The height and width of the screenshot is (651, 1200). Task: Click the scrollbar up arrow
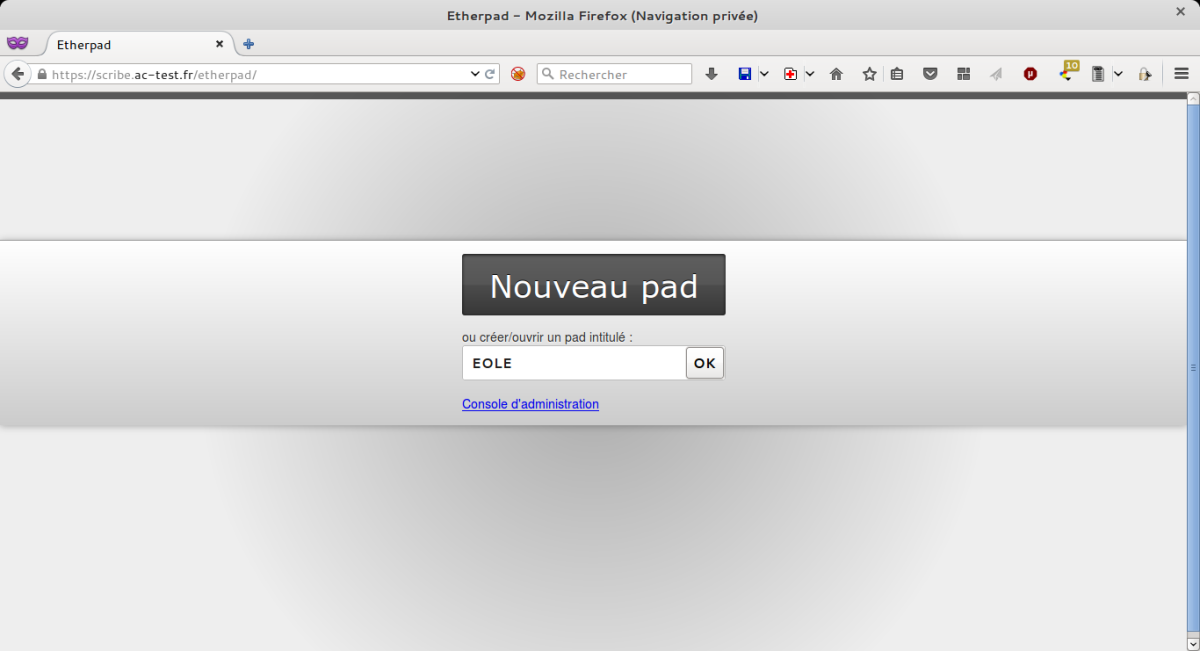1192,99
